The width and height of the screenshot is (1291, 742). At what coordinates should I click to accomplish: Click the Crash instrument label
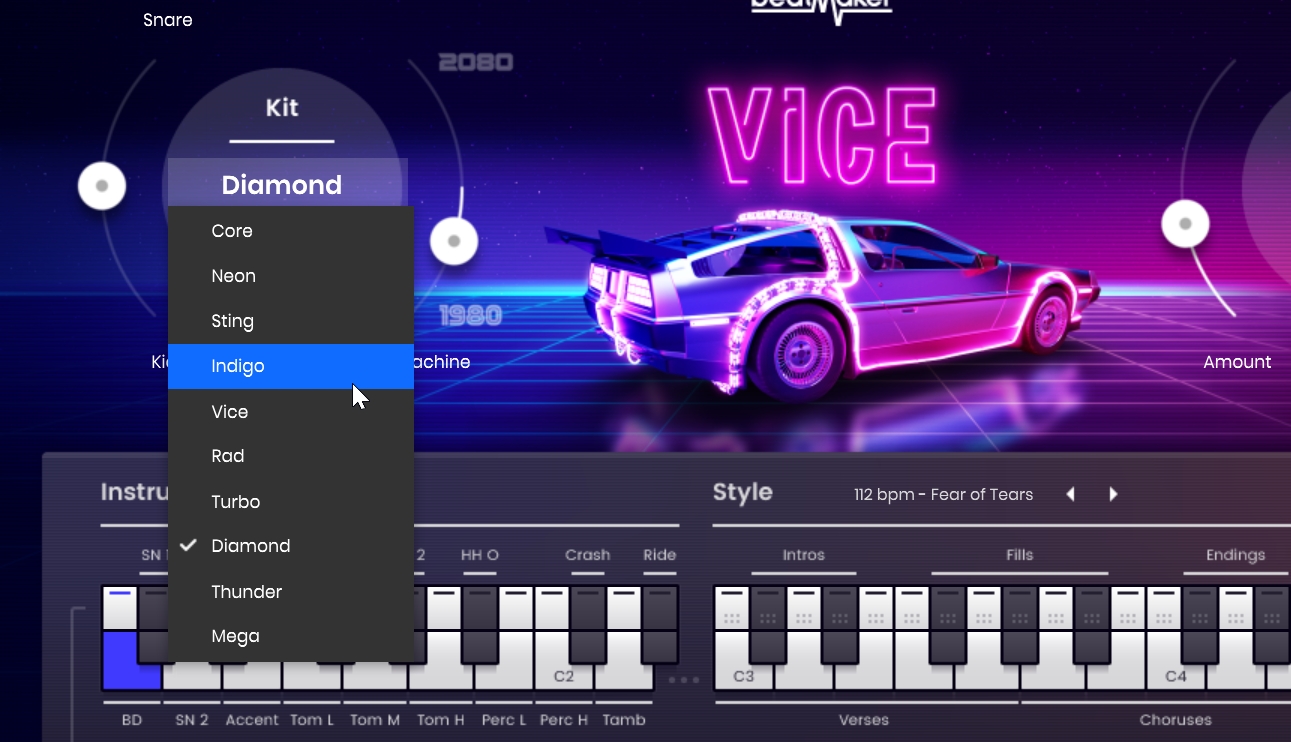pos(587,555)
